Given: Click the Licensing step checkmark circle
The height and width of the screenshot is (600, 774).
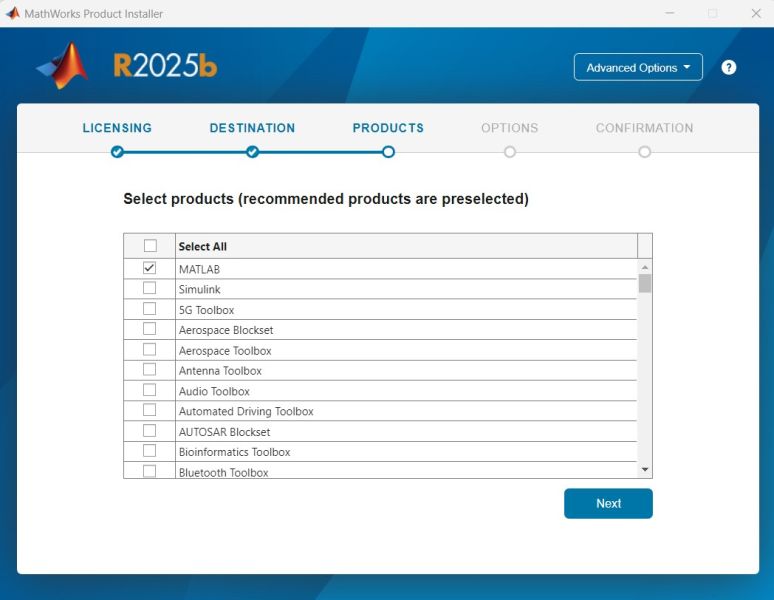Looking at the screenshot, I should [117, 152].
